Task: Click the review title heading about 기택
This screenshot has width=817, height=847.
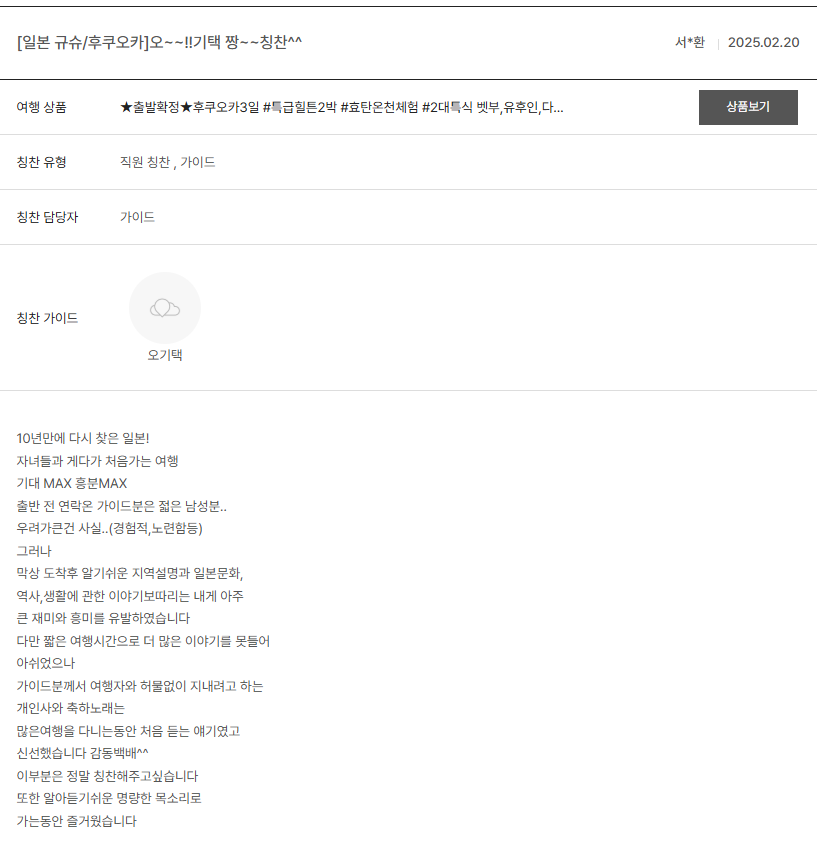Action: click(x=159, y=42)
